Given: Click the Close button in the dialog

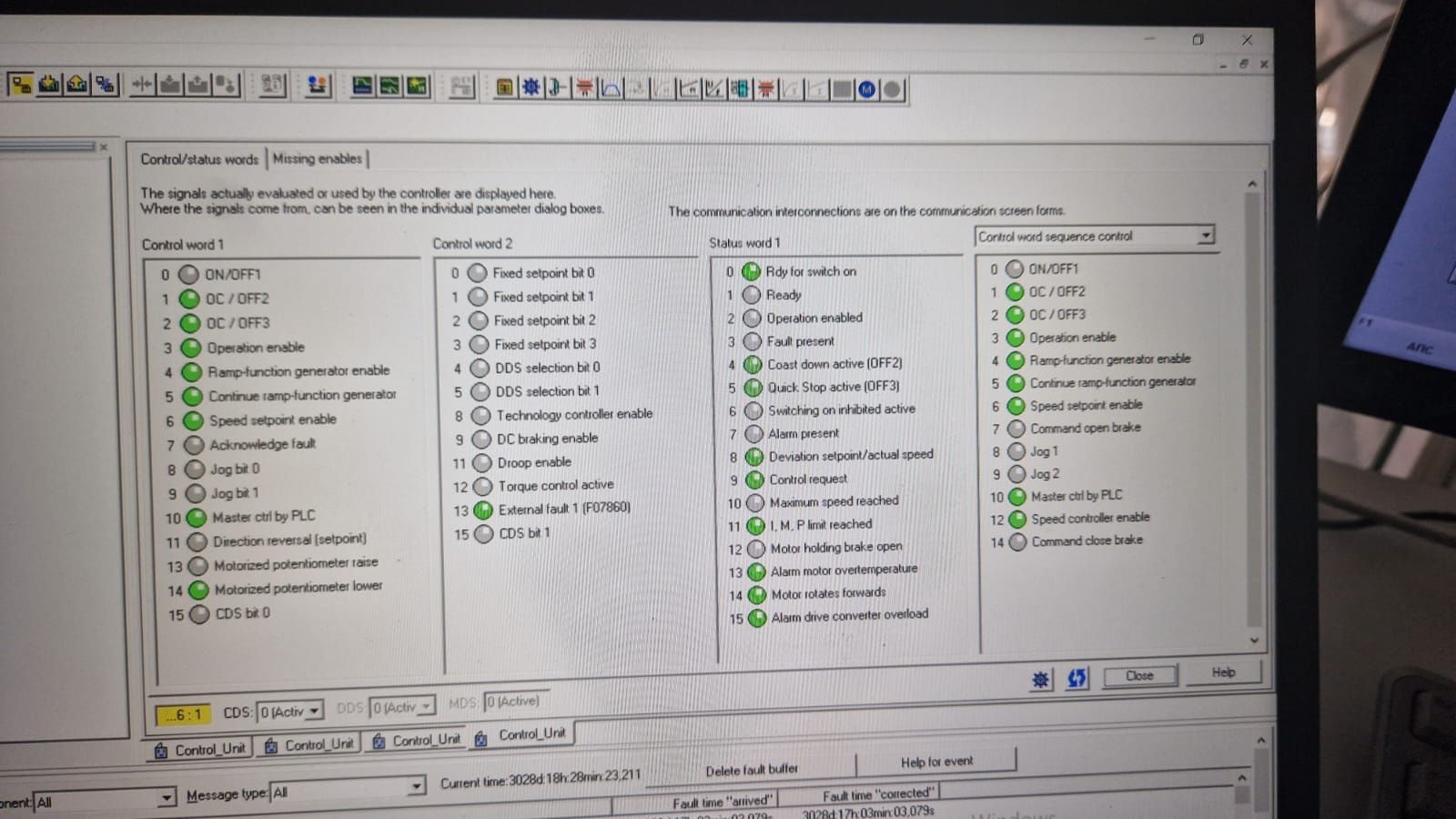Looking at the screenshot, I should [x=1139, y=675].
